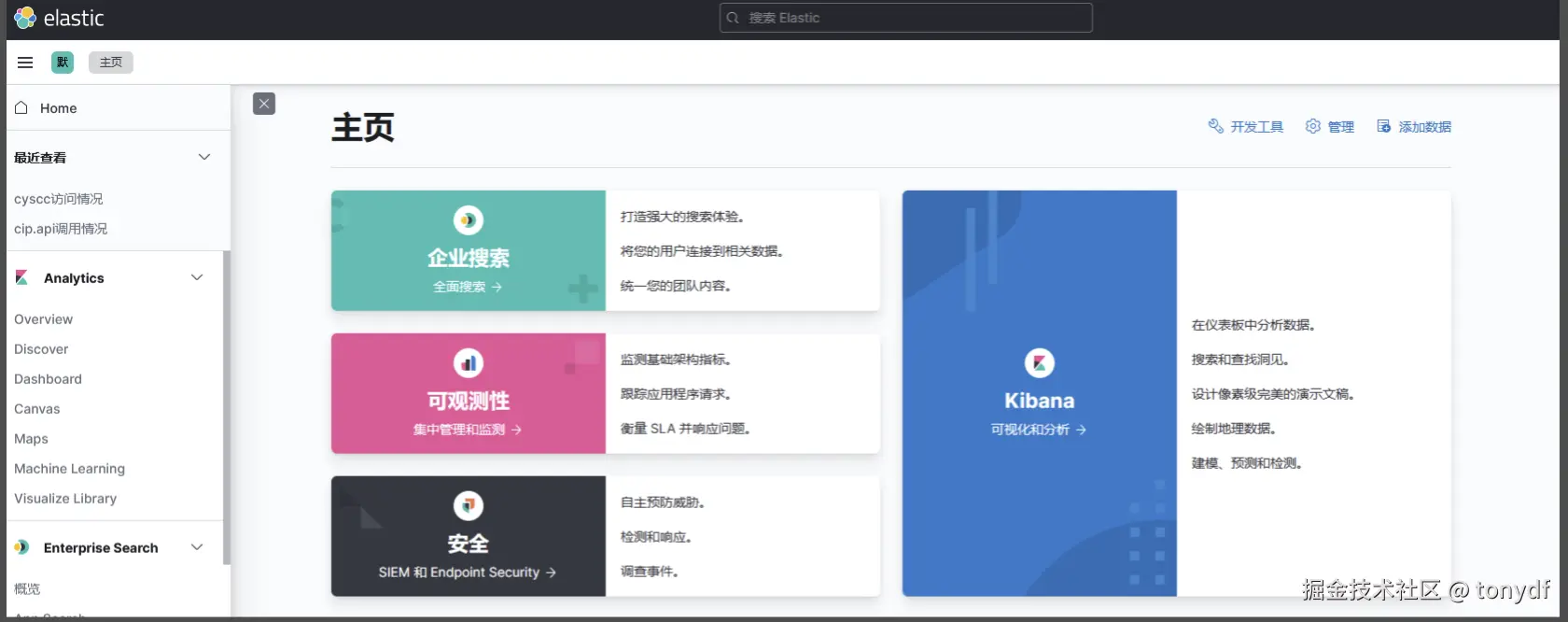Click text 调查事件。

[x=650, y=572]
